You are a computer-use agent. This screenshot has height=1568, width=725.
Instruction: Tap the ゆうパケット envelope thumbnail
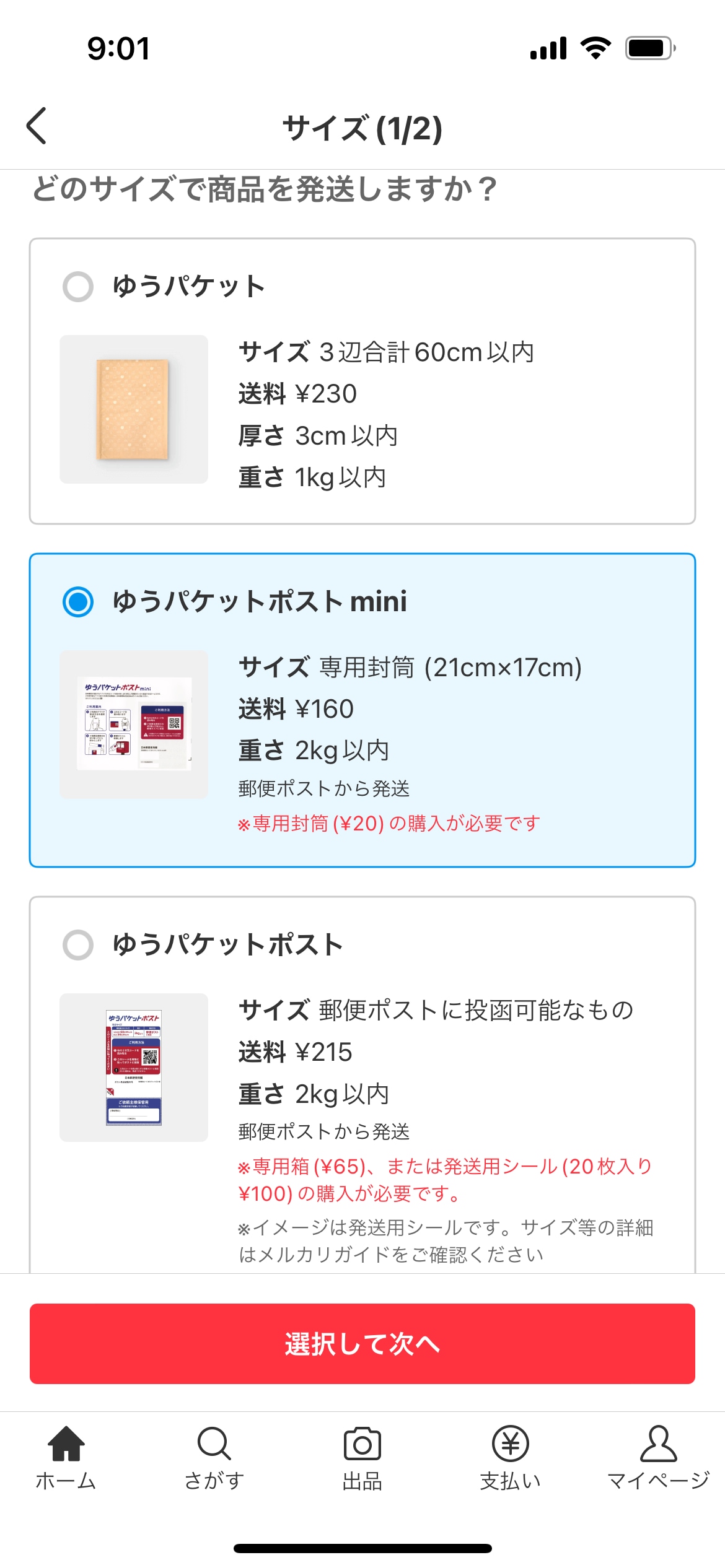tap(134, 409)
